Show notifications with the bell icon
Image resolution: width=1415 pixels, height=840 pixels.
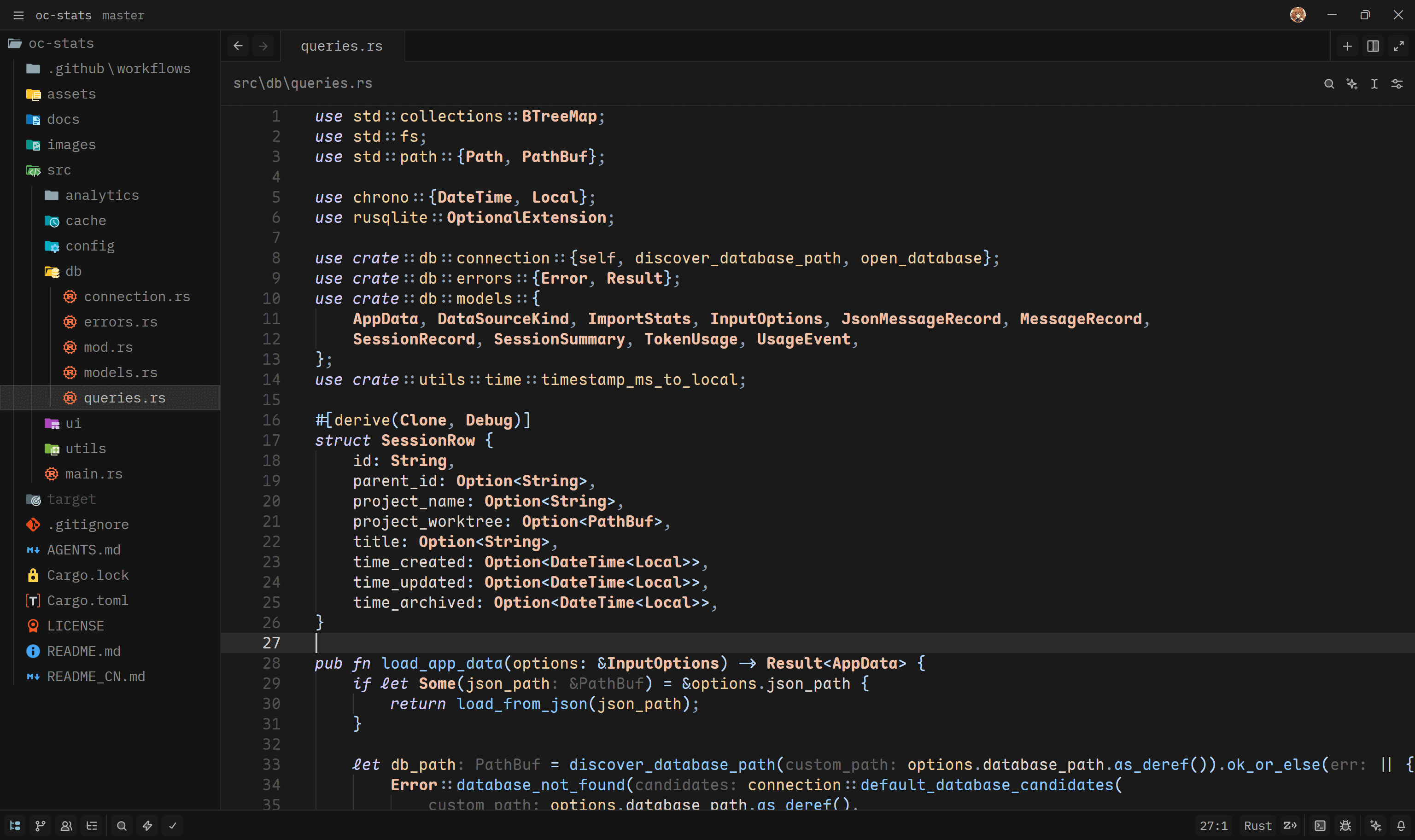tap(1401, 826)
